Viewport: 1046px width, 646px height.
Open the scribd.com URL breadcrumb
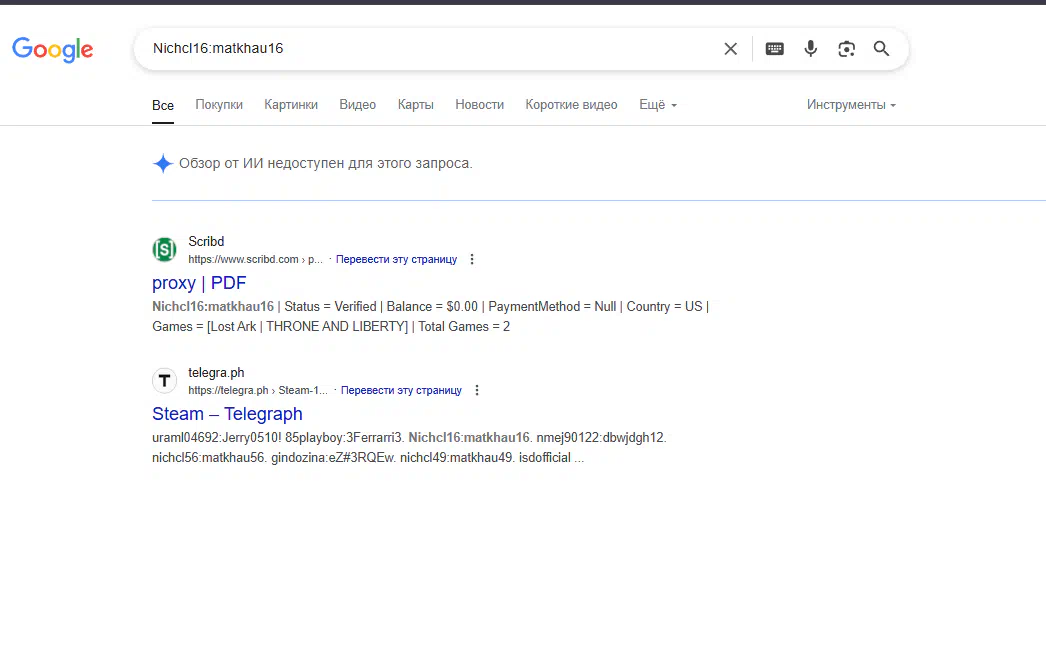click(255, 260)
